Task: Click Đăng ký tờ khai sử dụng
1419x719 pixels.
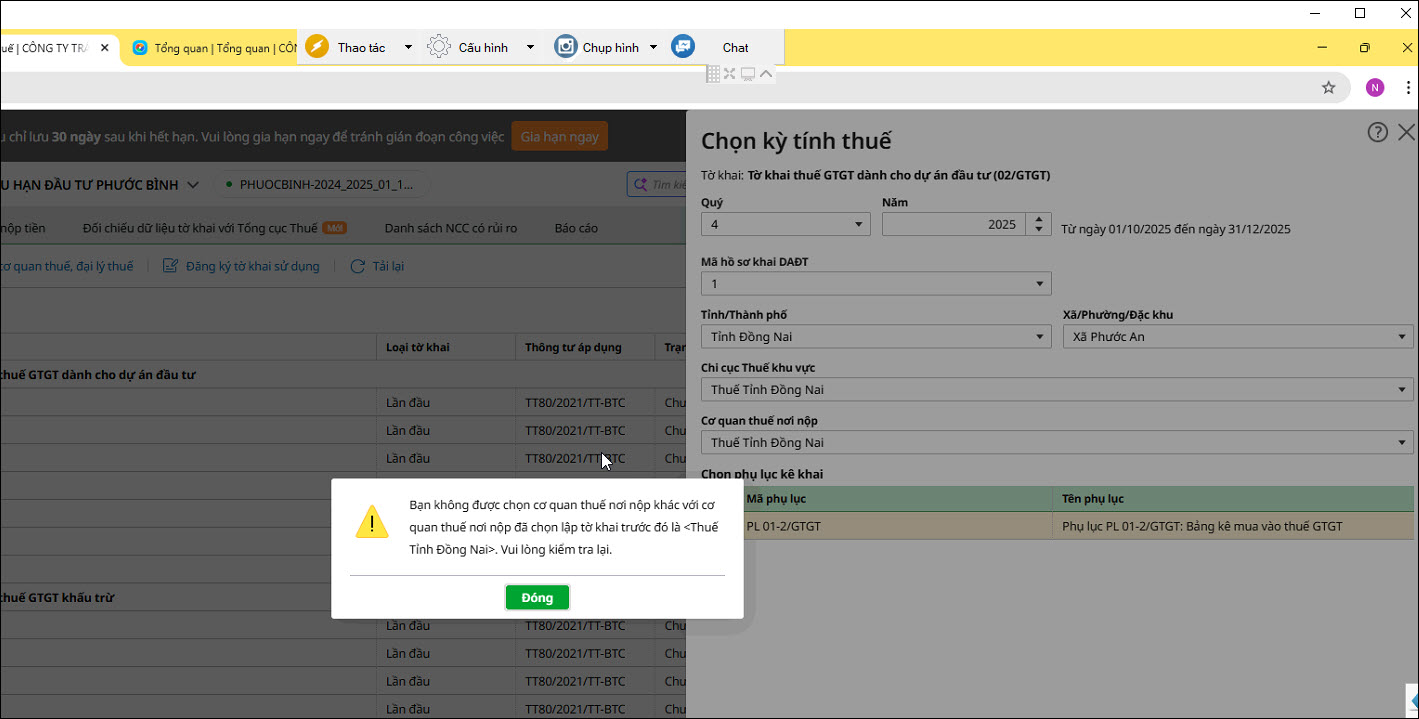Action: tap(241, 266)
